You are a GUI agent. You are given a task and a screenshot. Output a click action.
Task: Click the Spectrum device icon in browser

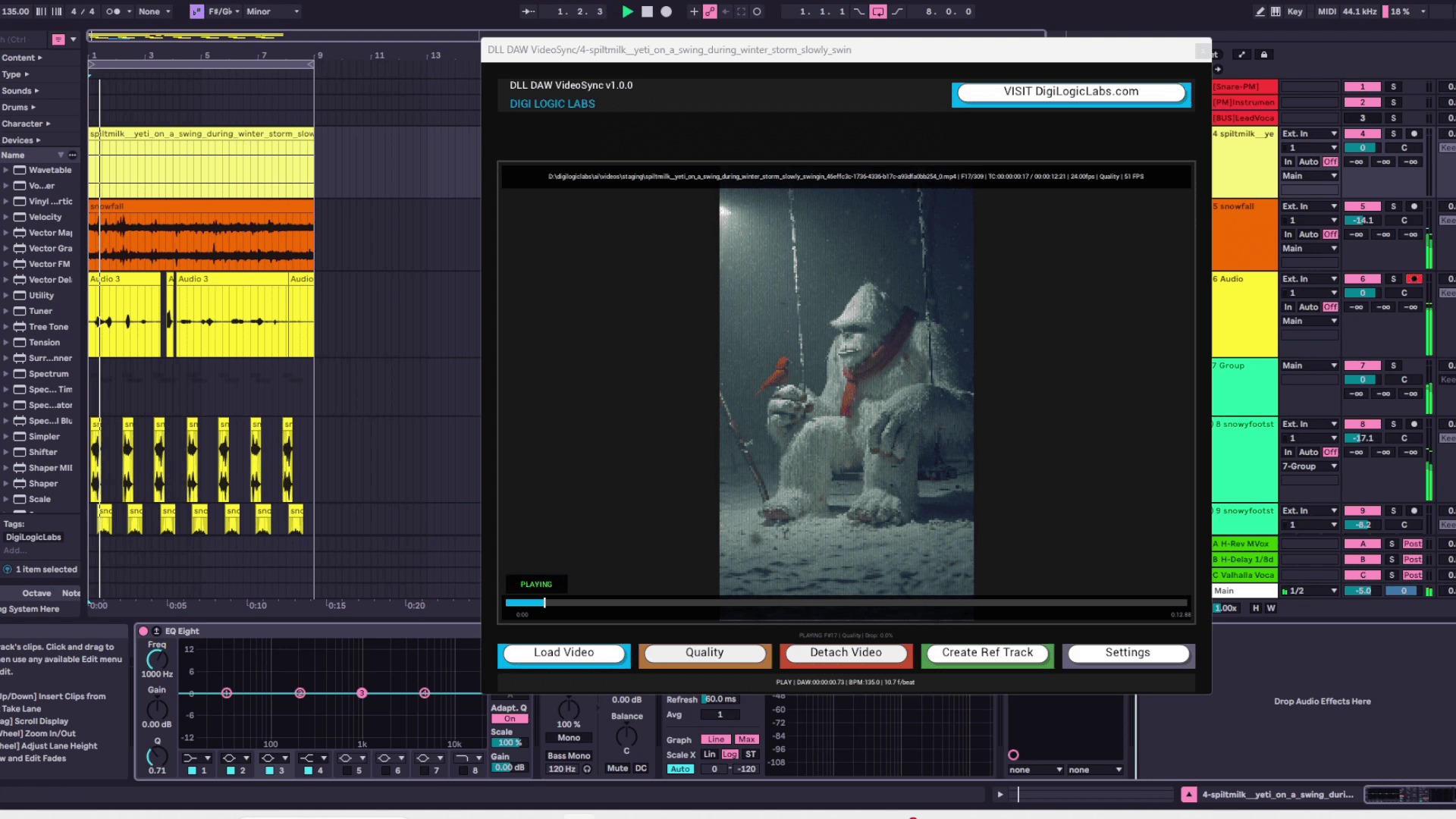pos(20,374)
